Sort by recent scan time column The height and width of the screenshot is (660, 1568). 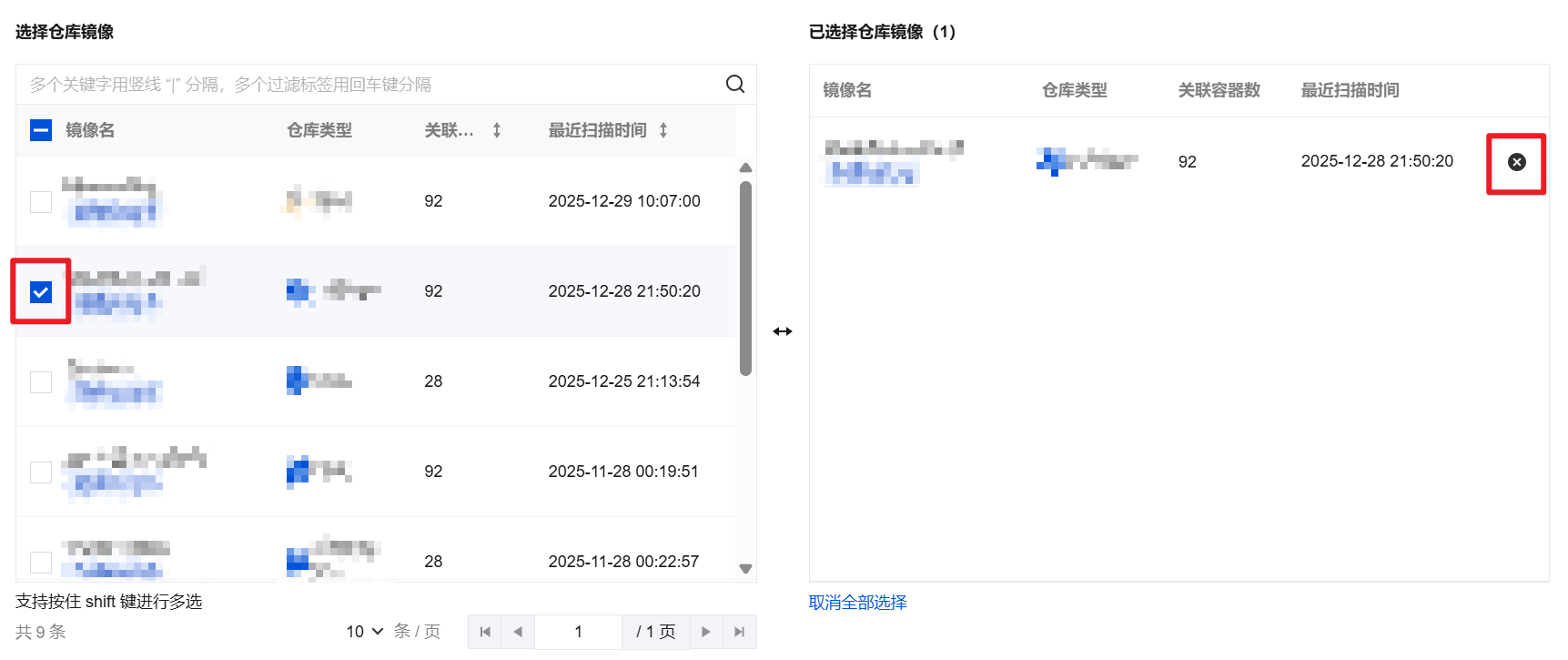[663, 130]
